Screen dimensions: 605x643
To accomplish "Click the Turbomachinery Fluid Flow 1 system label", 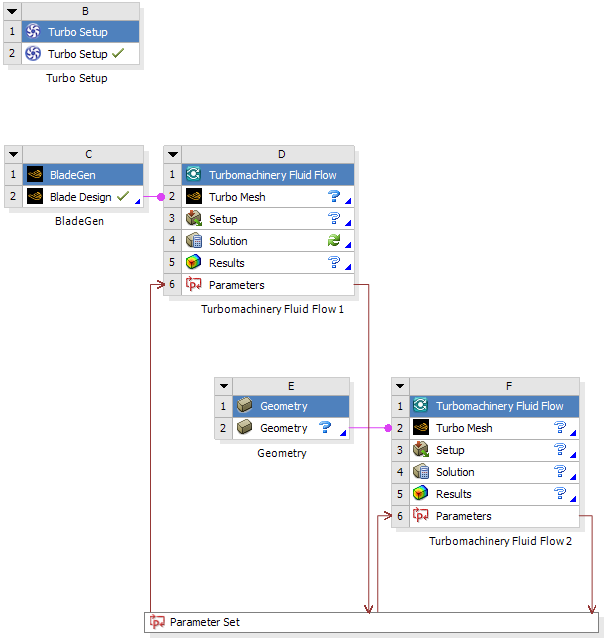I will 272,309.
